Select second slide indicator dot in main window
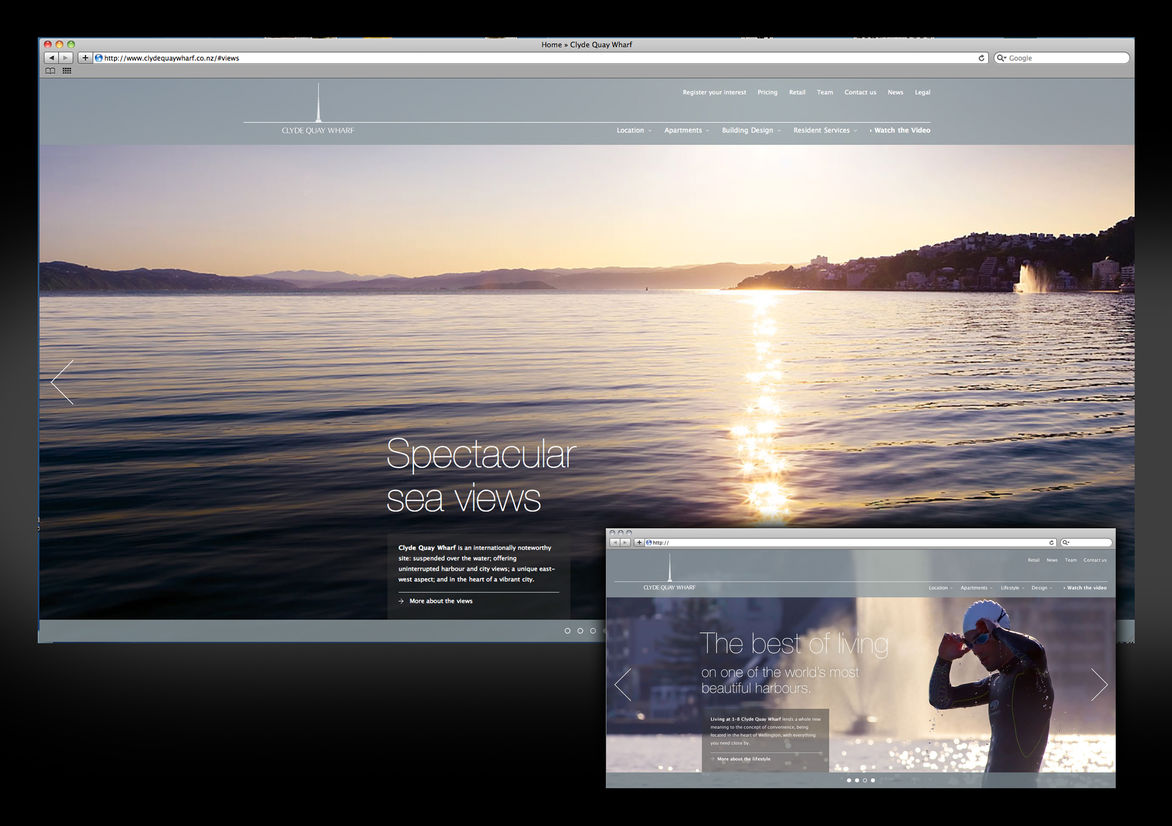 [x=580, y=631]
